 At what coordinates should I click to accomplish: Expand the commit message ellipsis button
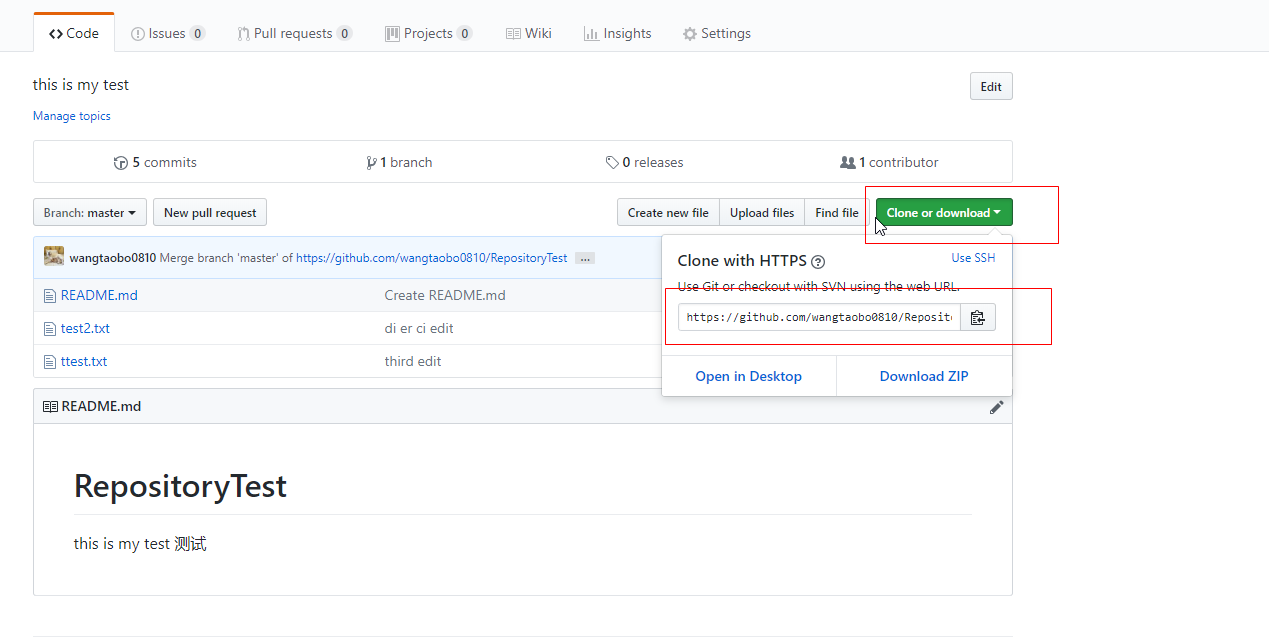coord(585,258)
